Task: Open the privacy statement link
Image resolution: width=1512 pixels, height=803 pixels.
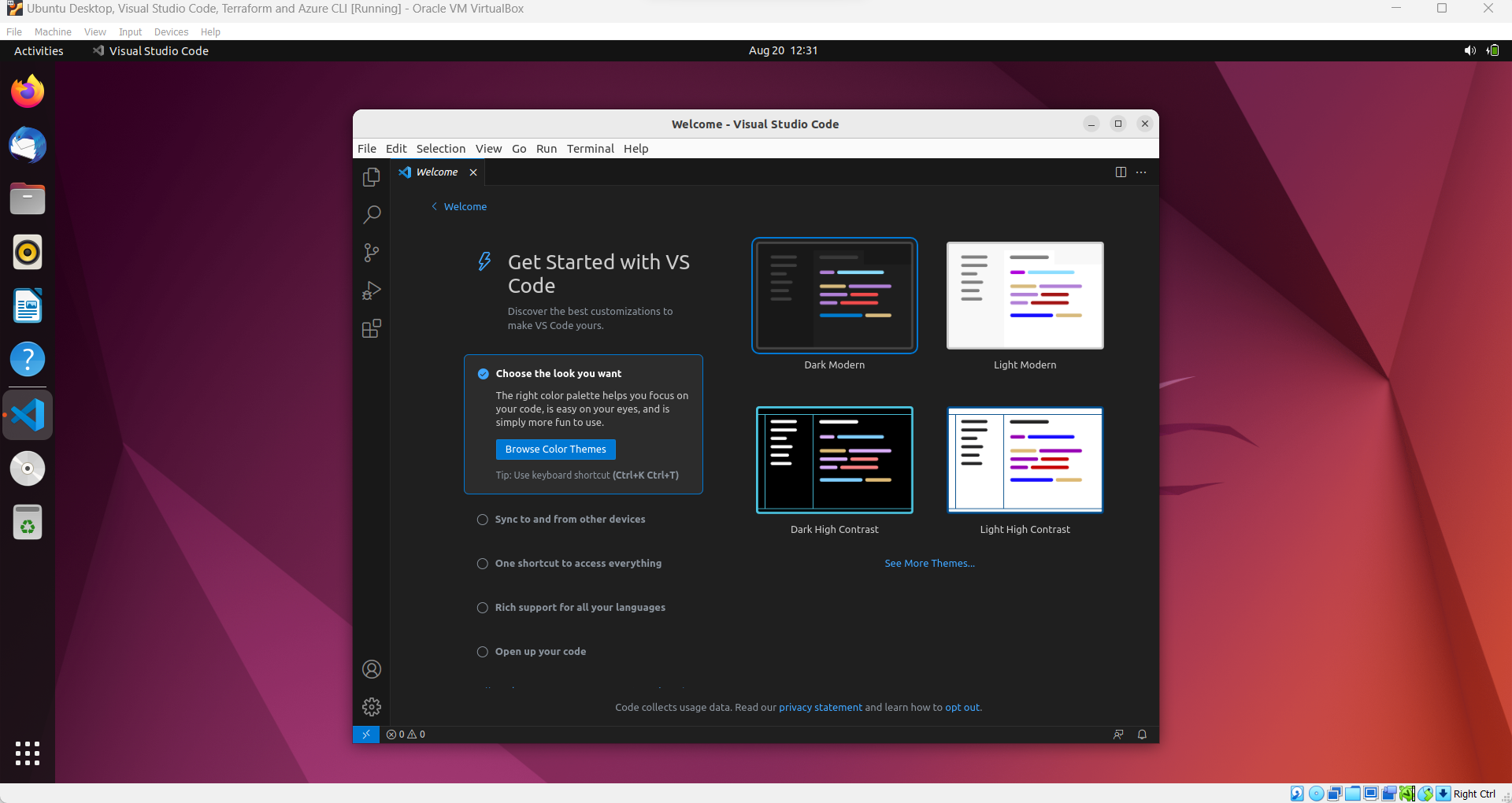Action: [x=821, y=707]
